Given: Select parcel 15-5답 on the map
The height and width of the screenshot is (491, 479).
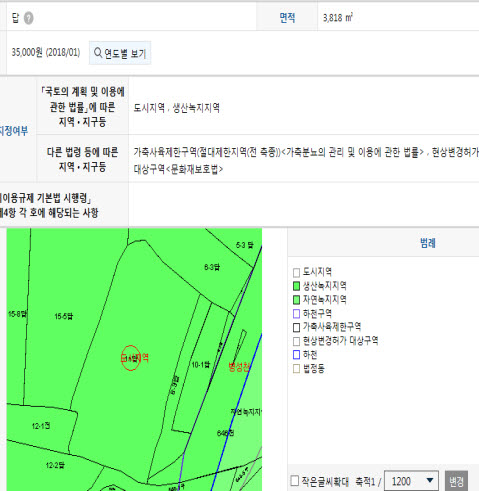Looking at the screenshot, I should [64, 316].
